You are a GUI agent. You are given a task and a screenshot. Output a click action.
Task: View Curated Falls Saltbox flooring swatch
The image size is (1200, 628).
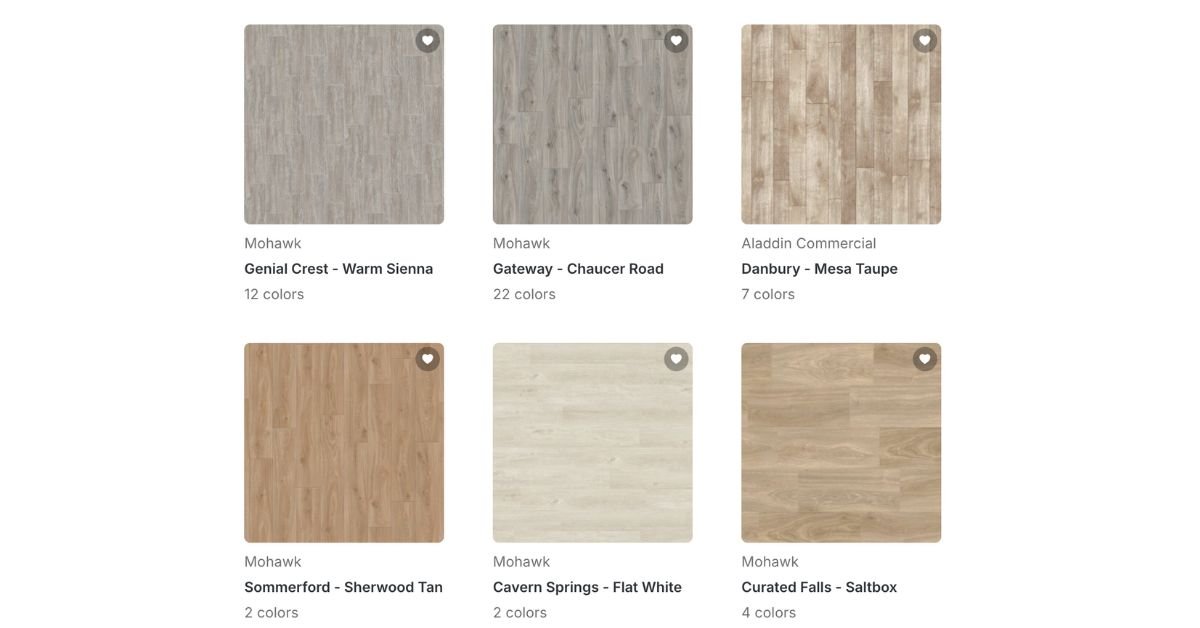(x=841, y=443)
